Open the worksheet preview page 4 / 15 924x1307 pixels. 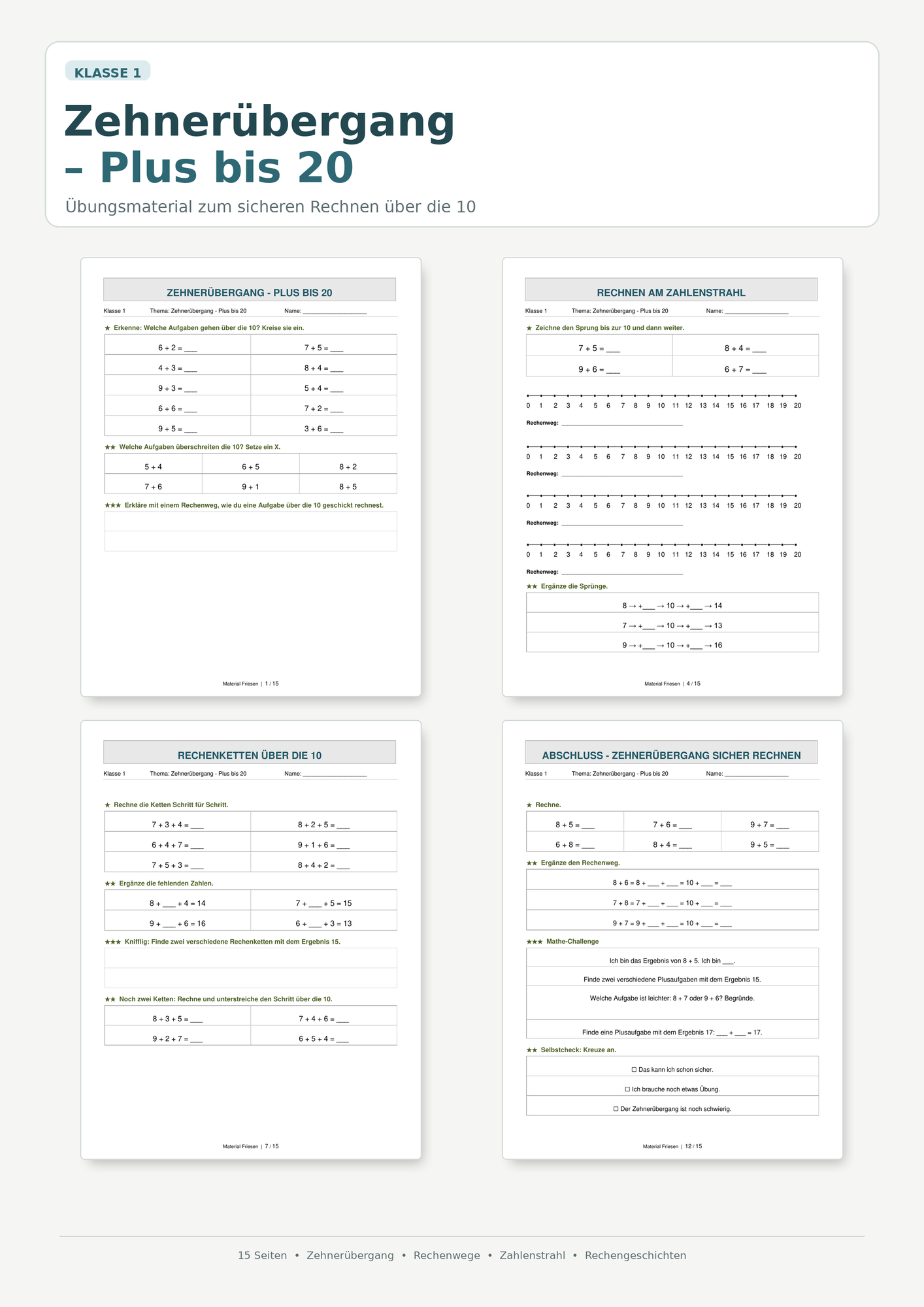(672, 477)
